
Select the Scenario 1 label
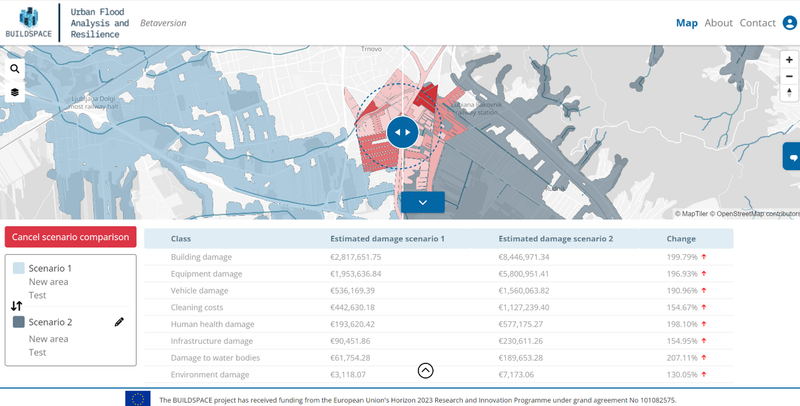tap(50, 268)
